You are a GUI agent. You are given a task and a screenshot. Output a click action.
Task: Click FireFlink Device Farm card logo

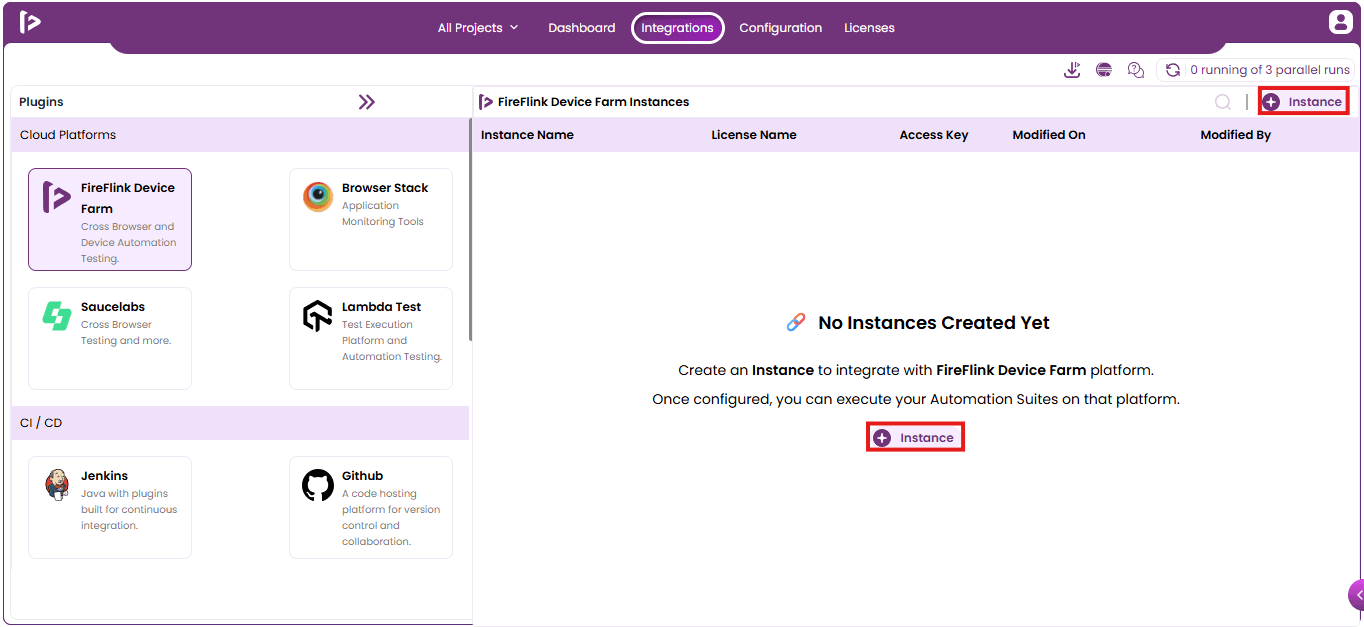[57, 197]
